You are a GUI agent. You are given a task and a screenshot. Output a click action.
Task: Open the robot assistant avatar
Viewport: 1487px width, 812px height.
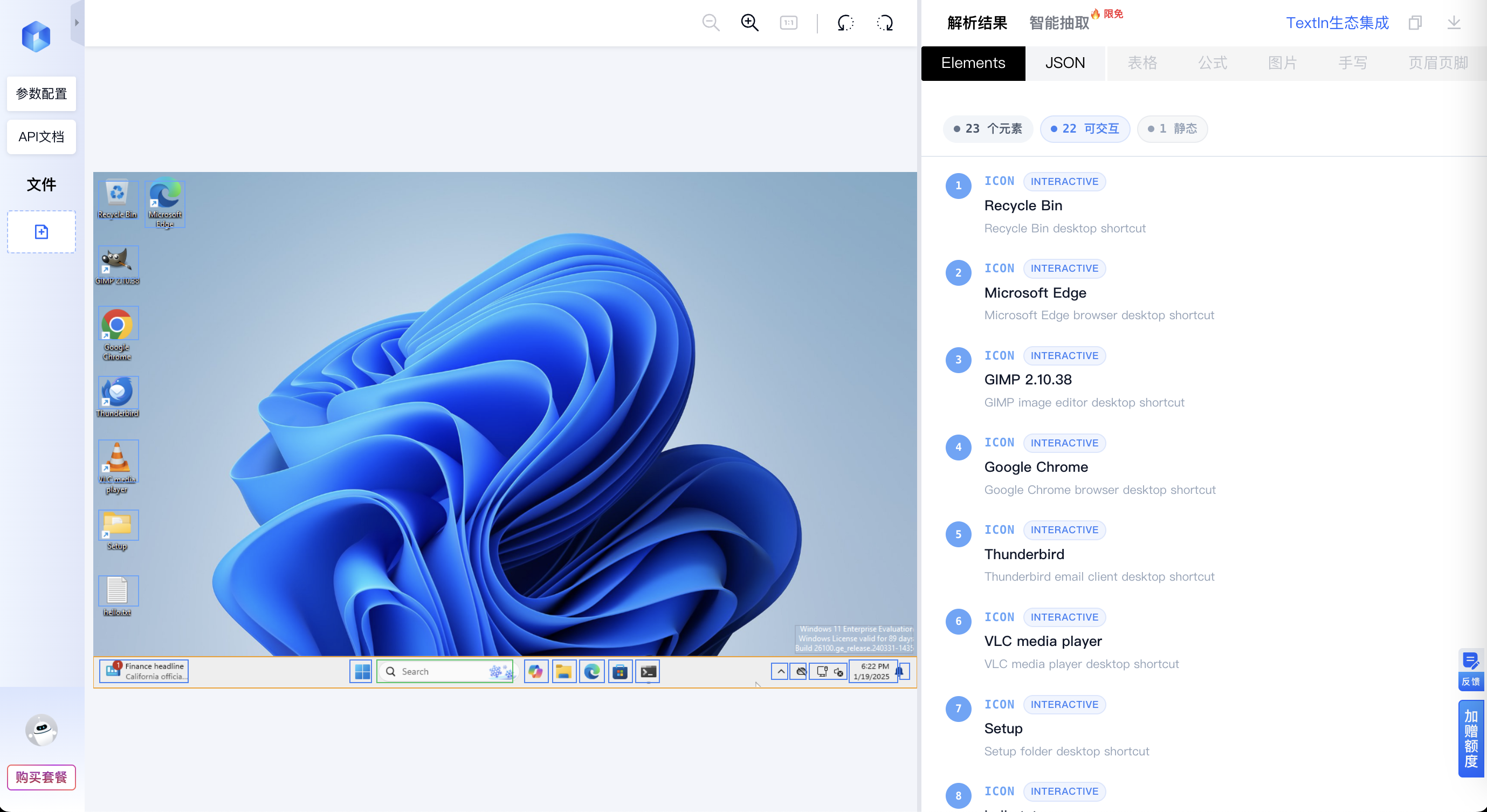(x=42, y=730)
